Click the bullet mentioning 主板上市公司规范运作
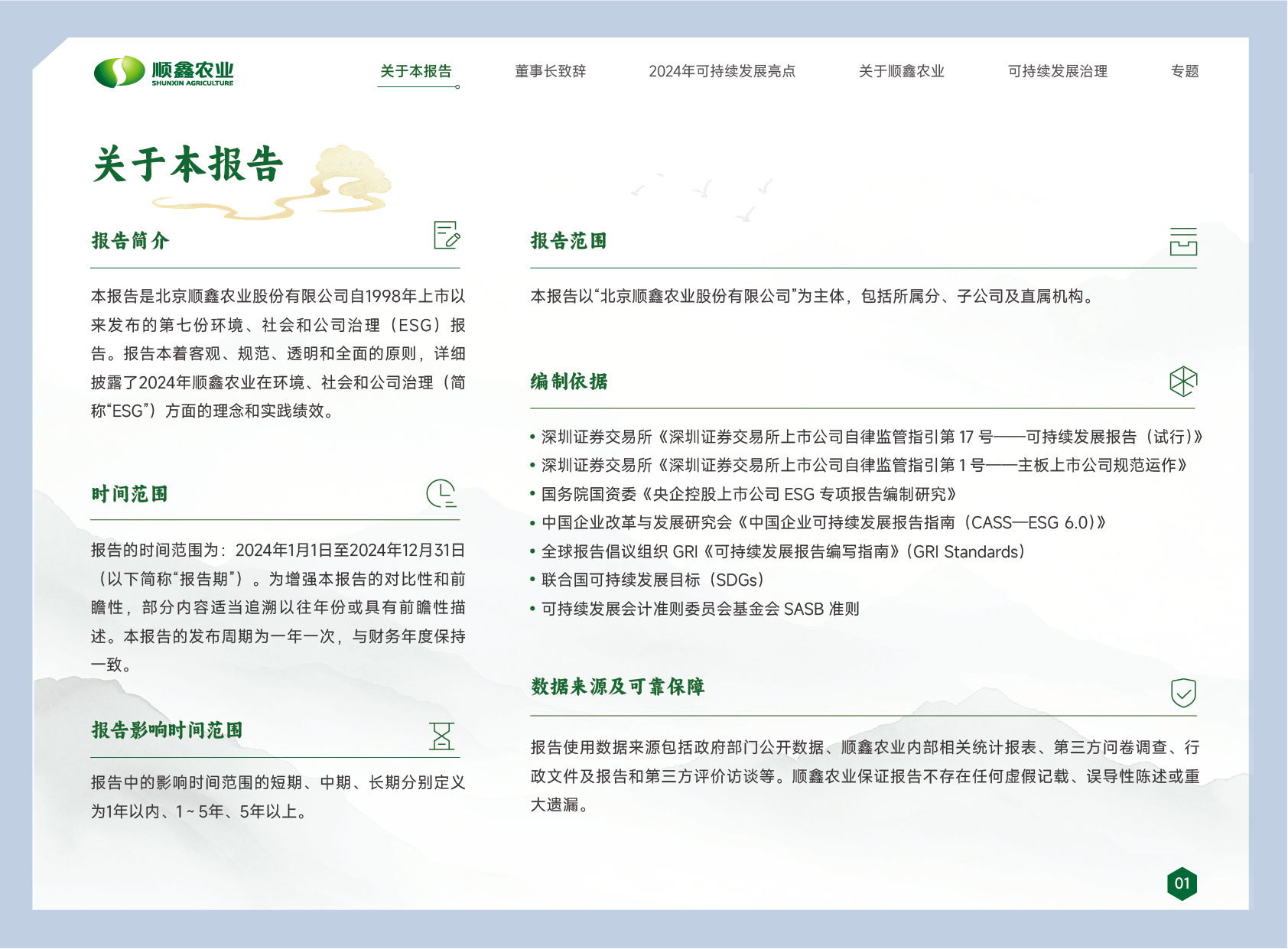This screenshot has height=949, width=1288. tap(859, 465)
